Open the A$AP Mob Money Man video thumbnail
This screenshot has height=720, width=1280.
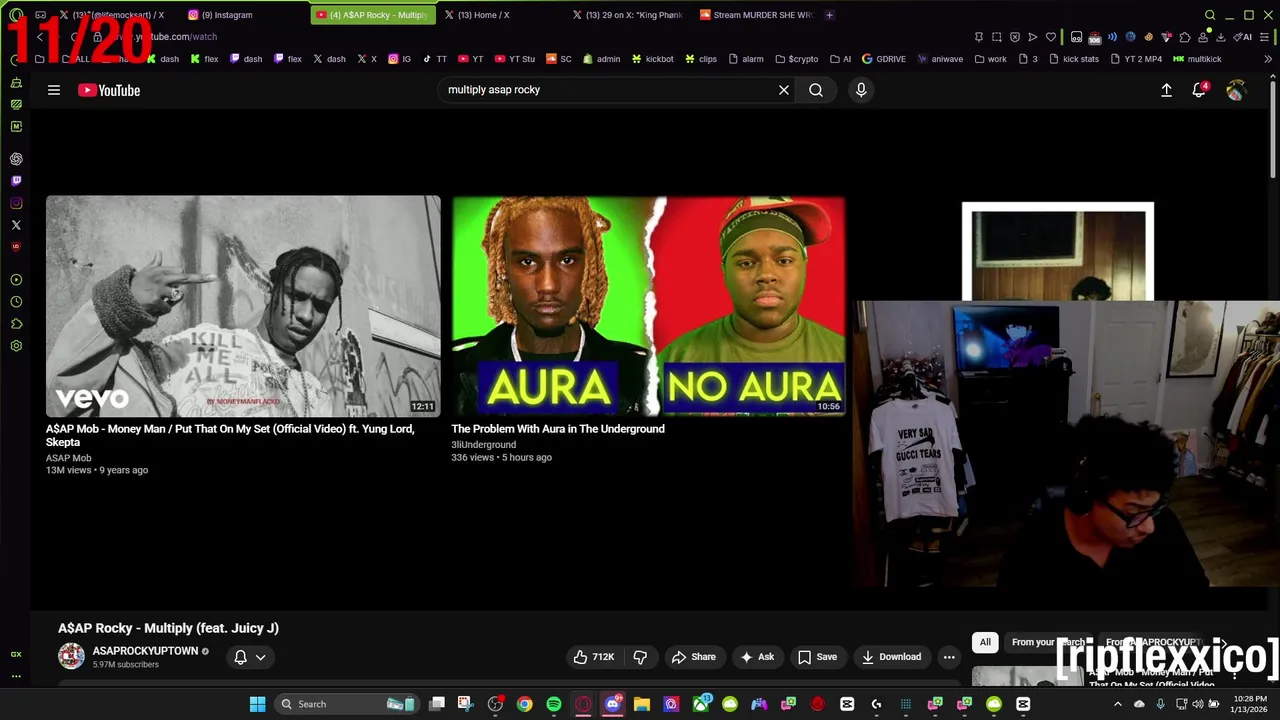click(243, 305)
